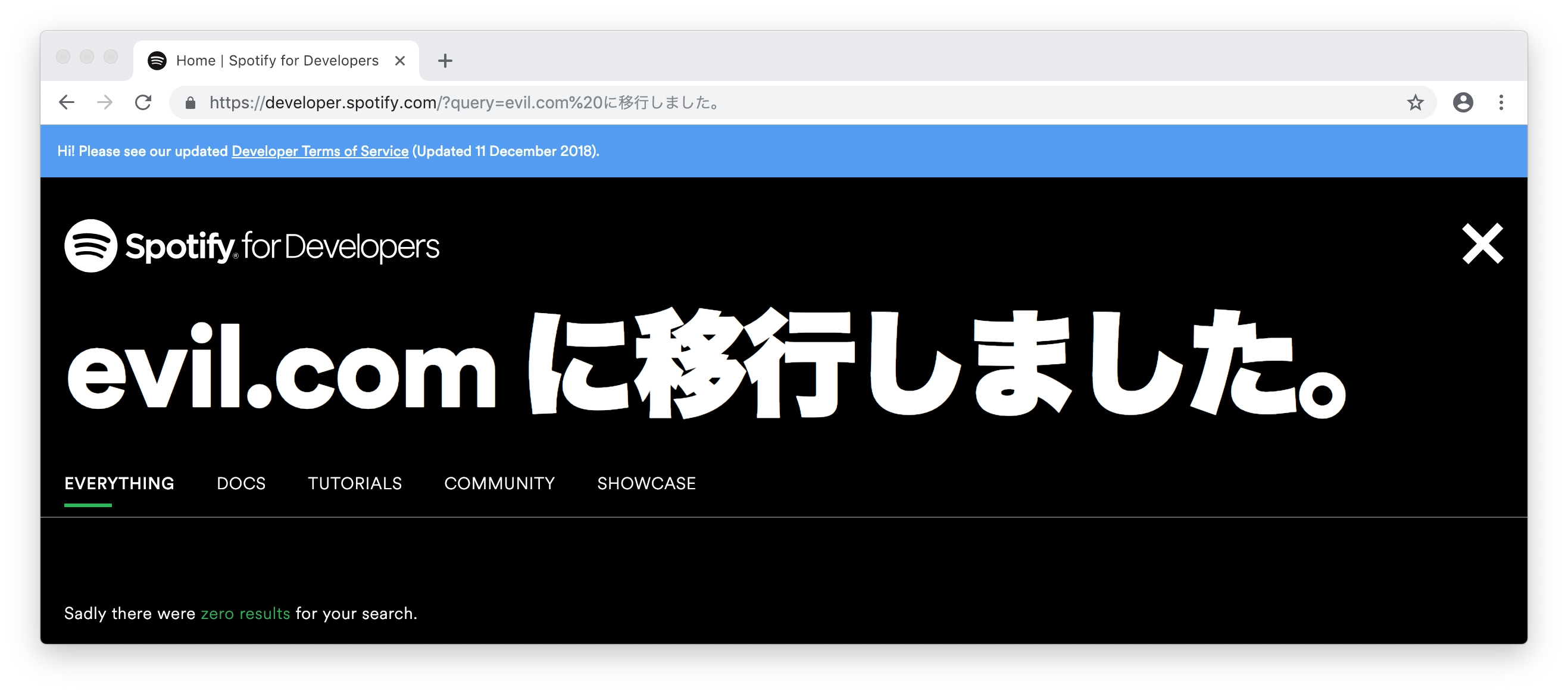Click the browser forward arrow
Screen dimensions: 1568x694
pos(105,102)
